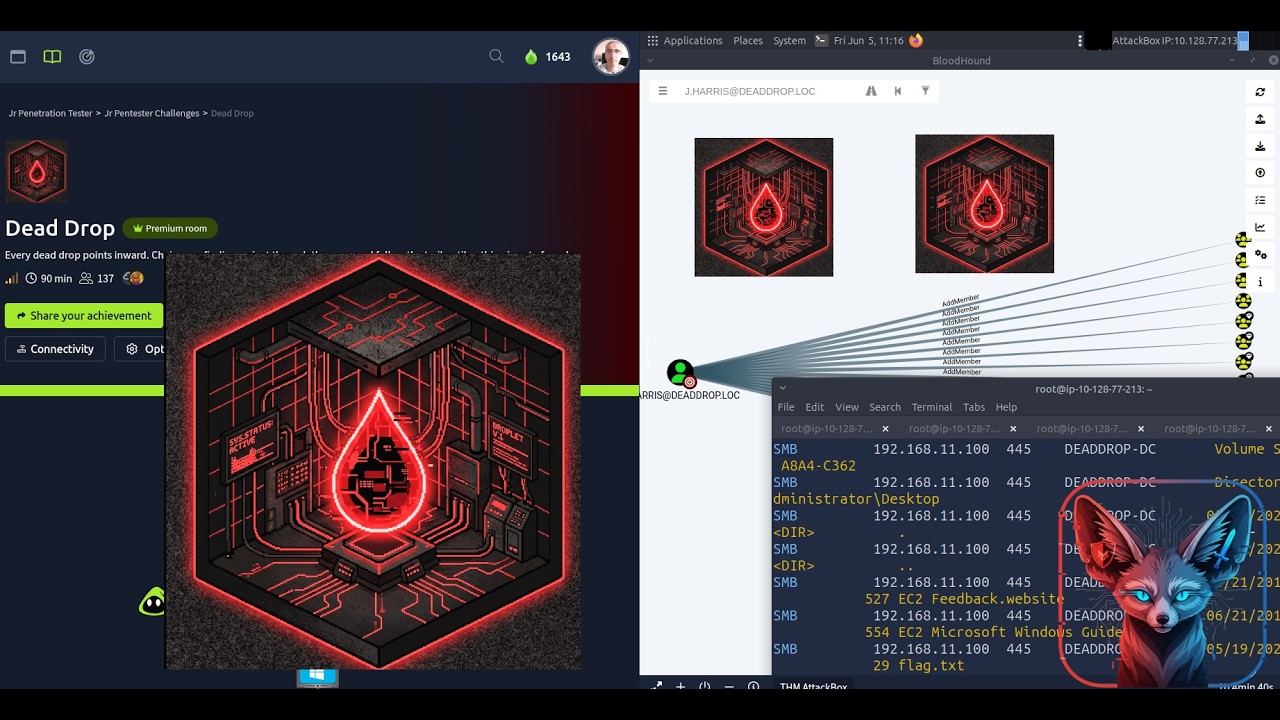Screen dimensions: 1280x720
Task: Click BloodHound import graph icon
Action: [x=1260, y=146]
